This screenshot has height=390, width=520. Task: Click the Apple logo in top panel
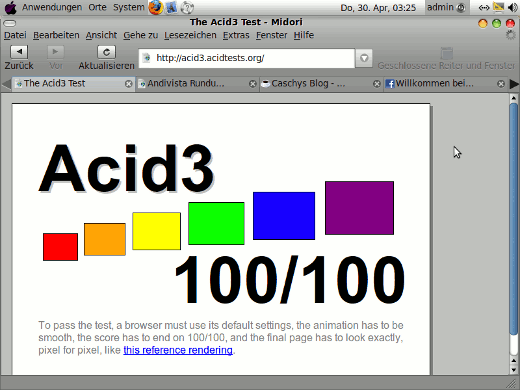[11, 8]
